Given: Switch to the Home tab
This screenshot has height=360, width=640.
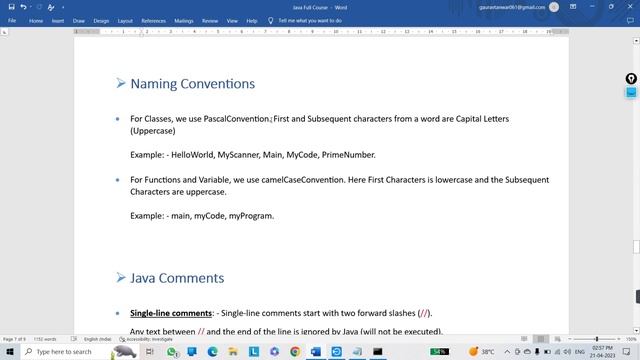Looking at the screenshot, I should click(36, 20).
